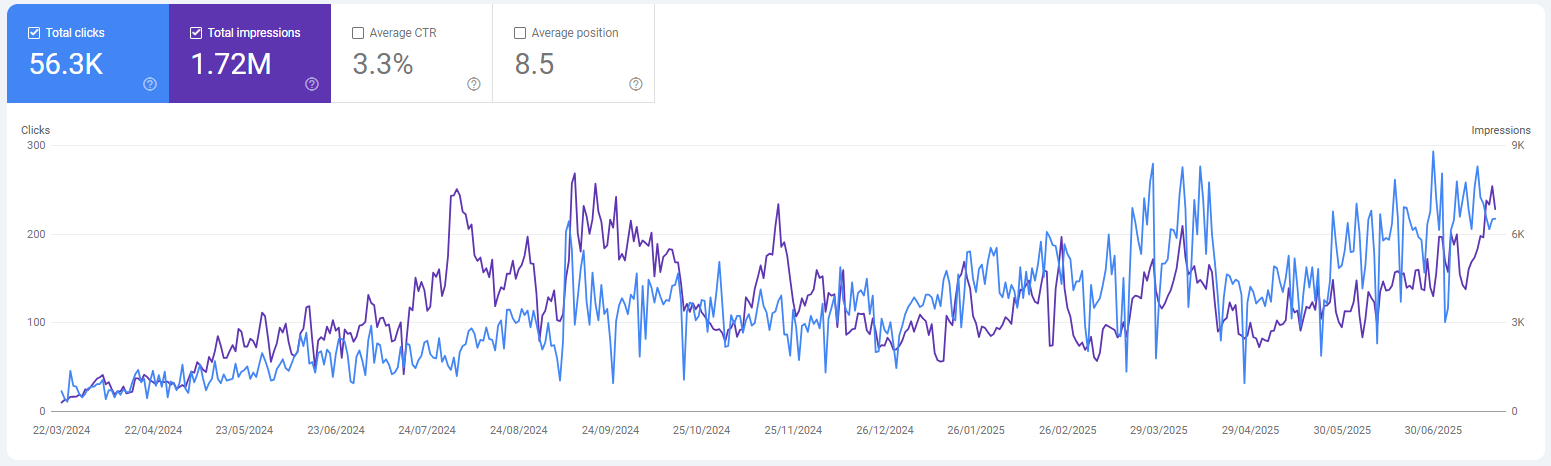Image resolution: width=1551 pixels, height=466 pixels.
Task: Click the 22/03/2024 date label
Action: pos(61,430)
